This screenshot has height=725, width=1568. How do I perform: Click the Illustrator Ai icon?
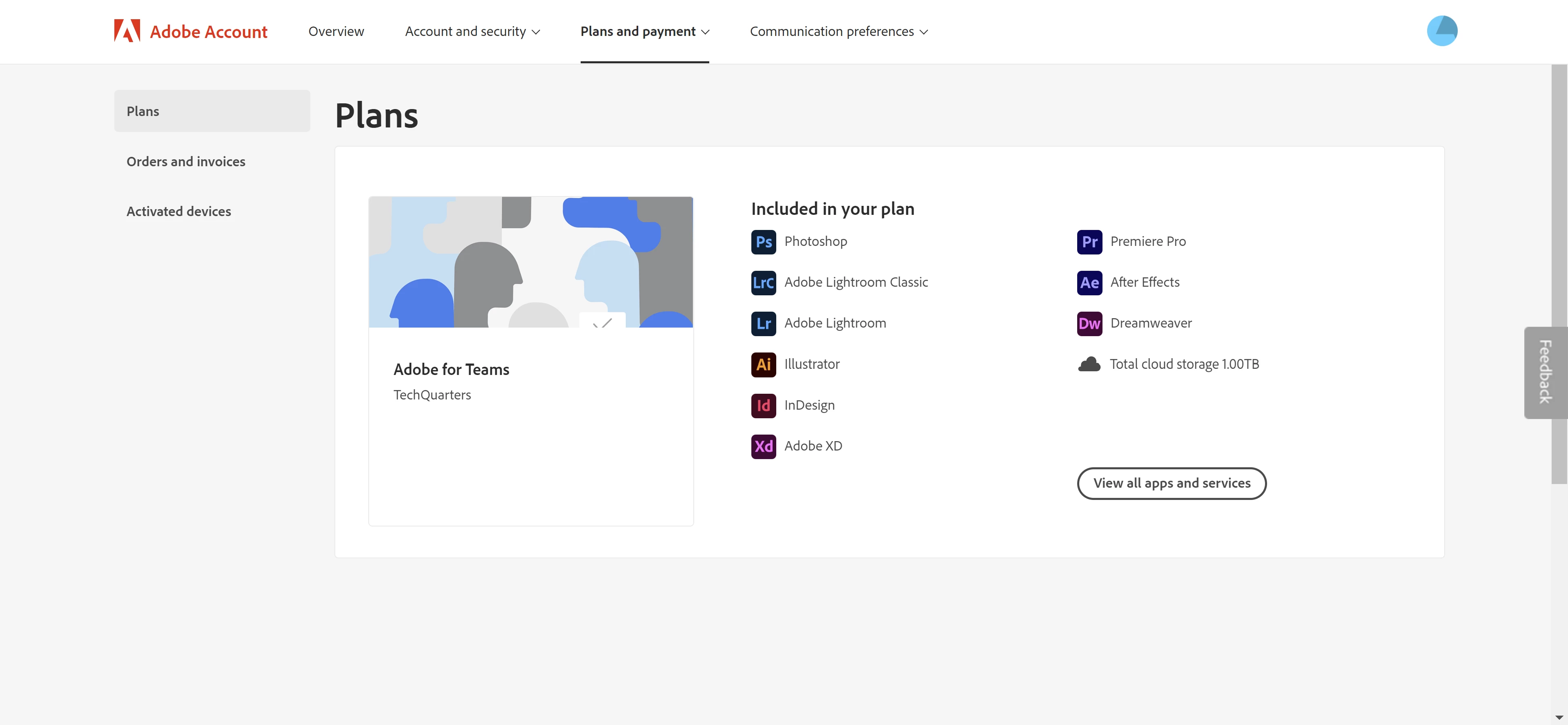[763, 364]
